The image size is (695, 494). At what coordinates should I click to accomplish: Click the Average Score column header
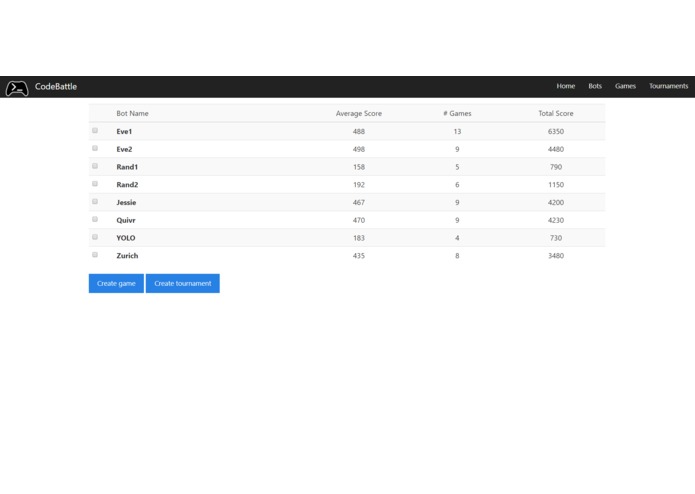pos(359,113)
